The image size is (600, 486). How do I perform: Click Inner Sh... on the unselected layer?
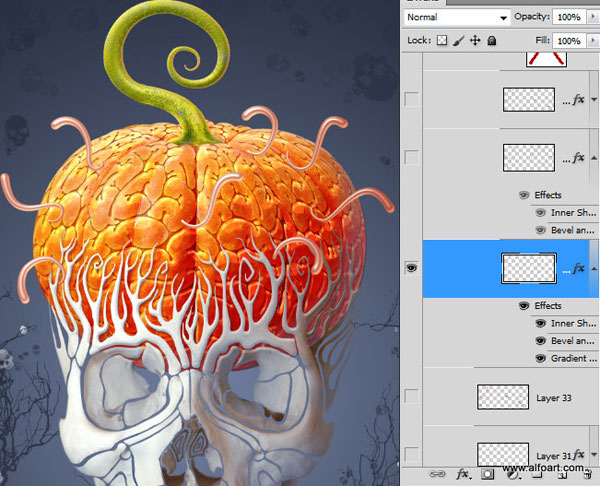[x=573, y=213]
